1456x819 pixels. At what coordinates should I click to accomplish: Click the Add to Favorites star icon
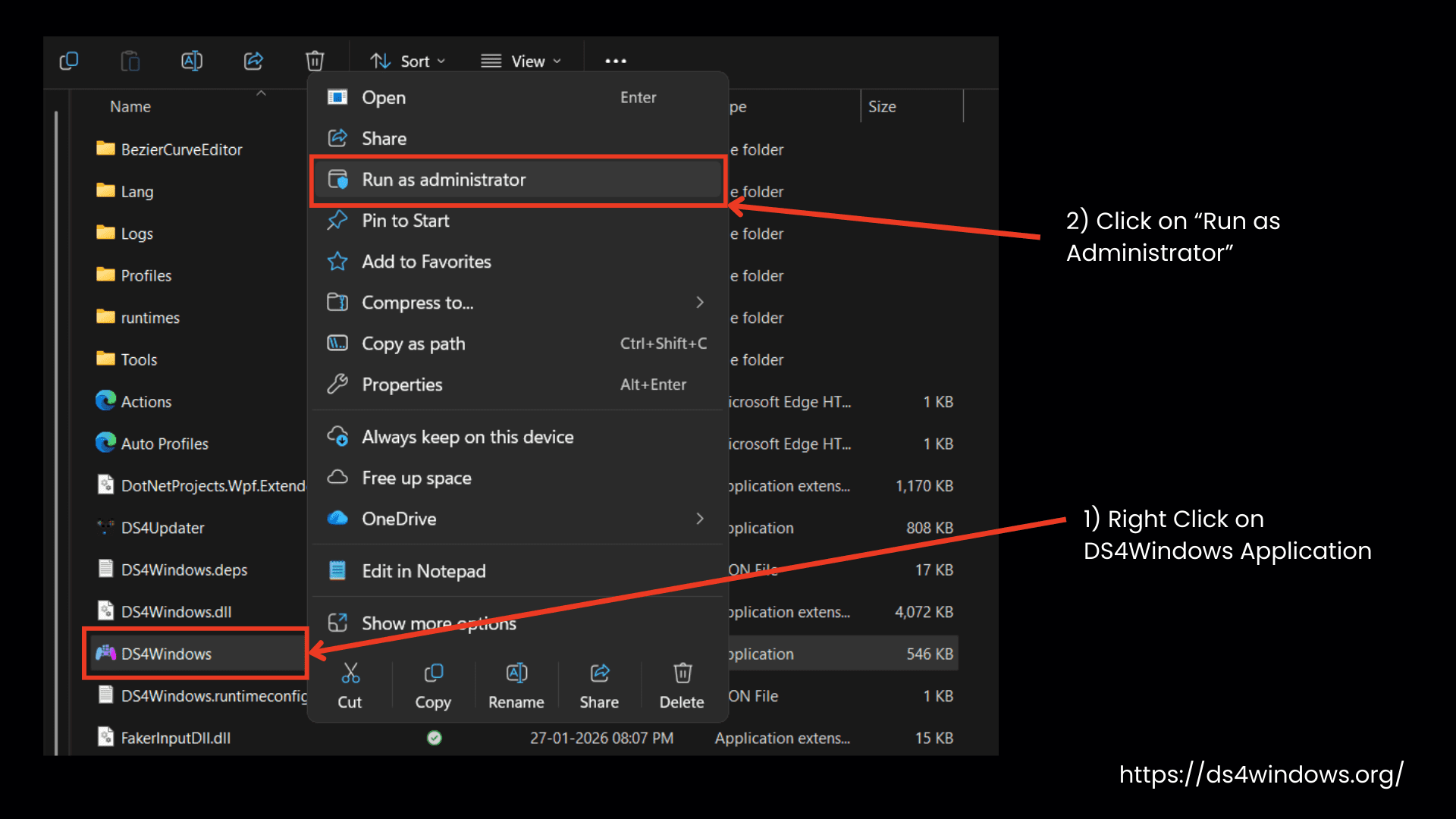[337, 262]
